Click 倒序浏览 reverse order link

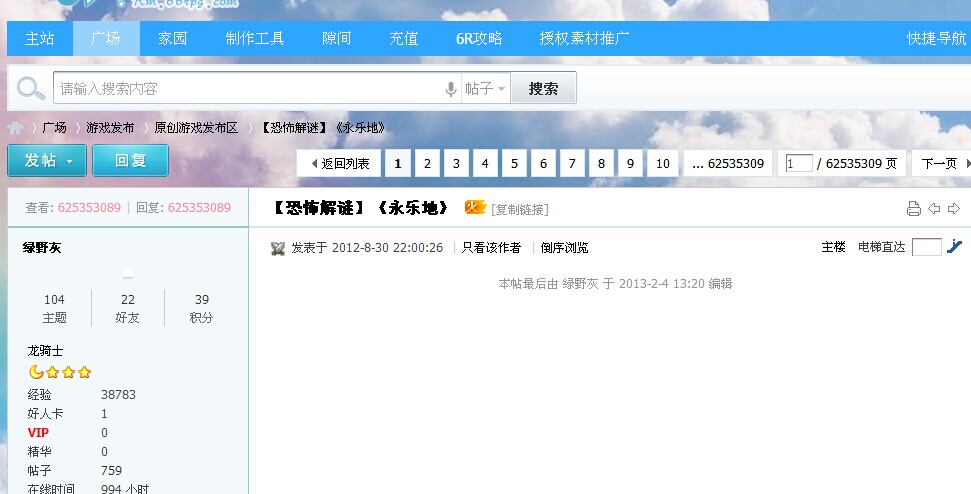(x=564, y=248)
